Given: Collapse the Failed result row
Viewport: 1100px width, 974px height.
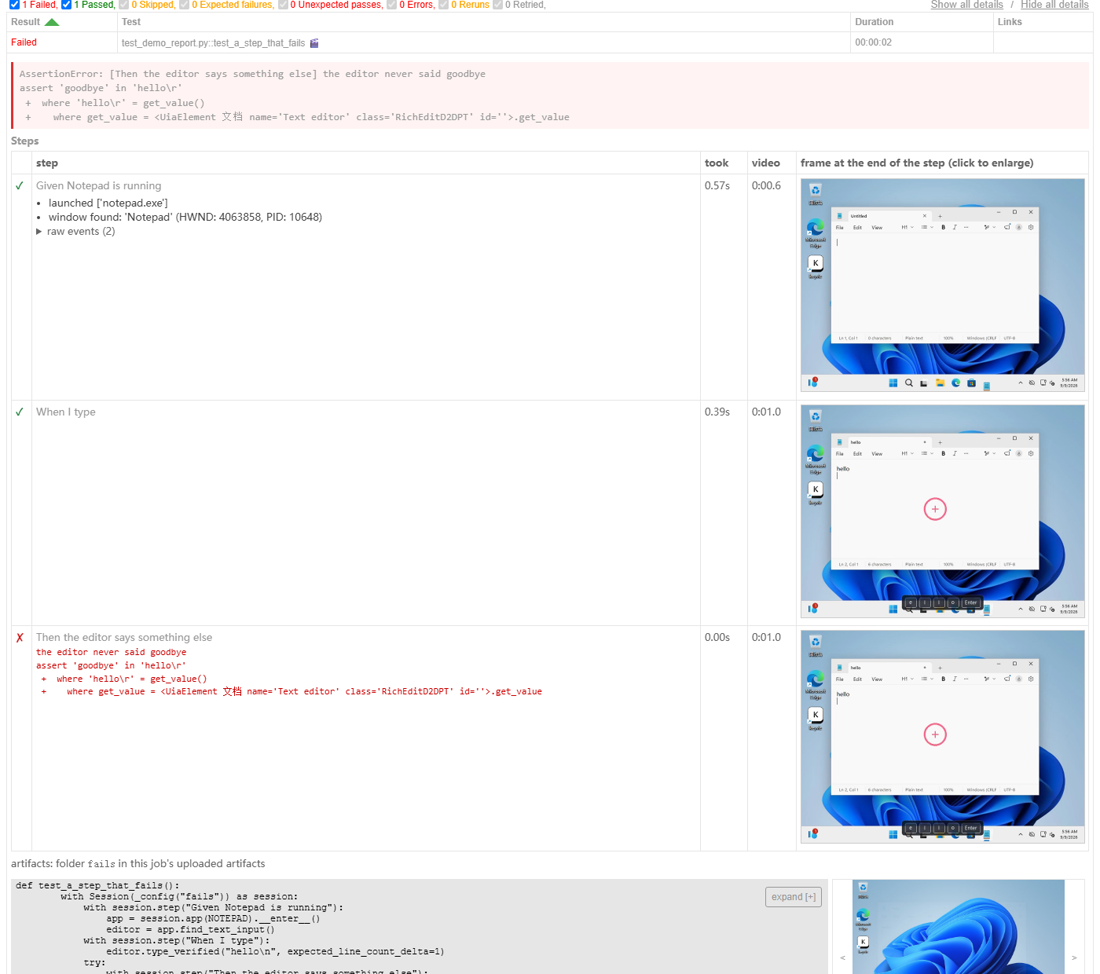Looking at the screenshot, I should point(24,42).
